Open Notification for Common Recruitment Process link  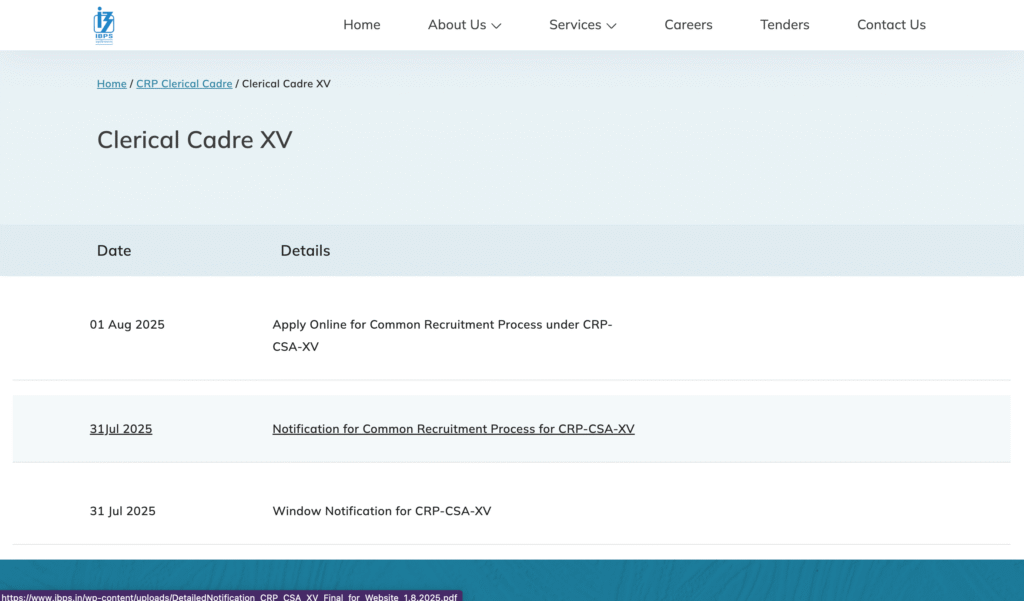coord(453,429)
